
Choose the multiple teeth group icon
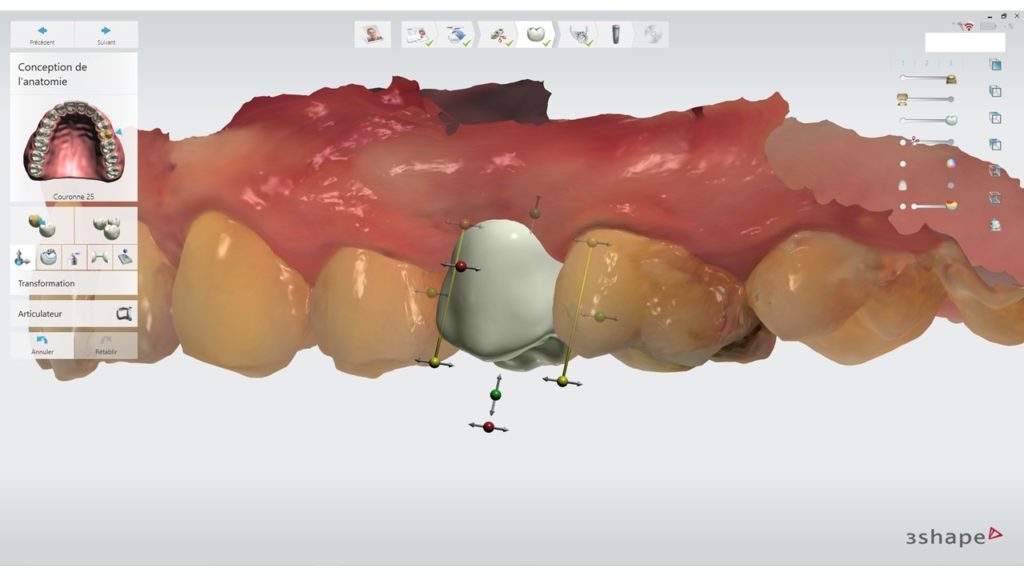point(106,225)
